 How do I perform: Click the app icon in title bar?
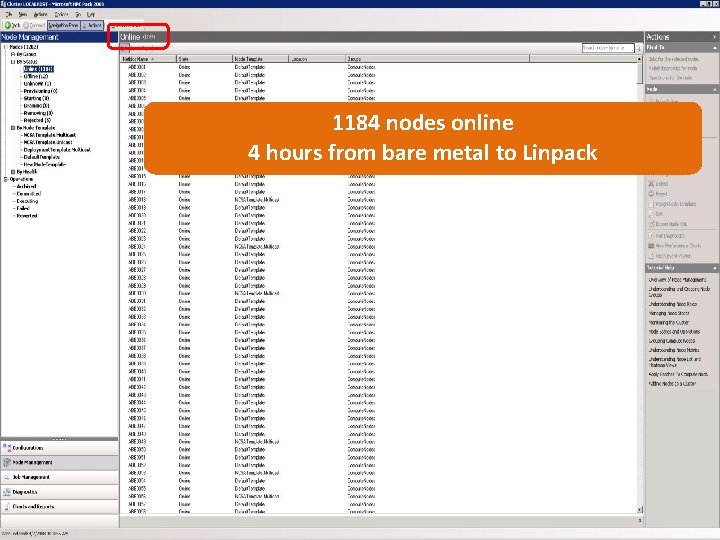point(3,4)
